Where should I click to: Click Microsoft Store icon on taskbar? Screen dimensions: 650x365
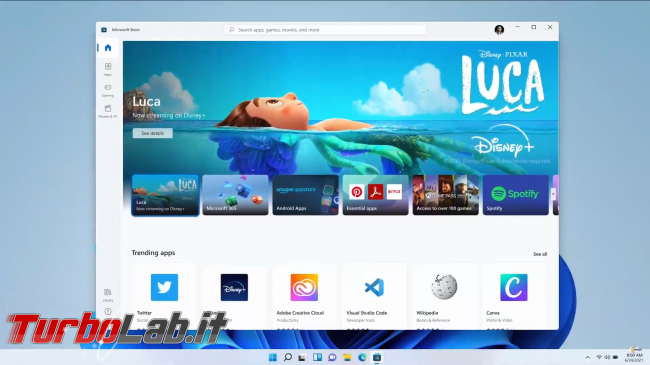pos(377,358)
